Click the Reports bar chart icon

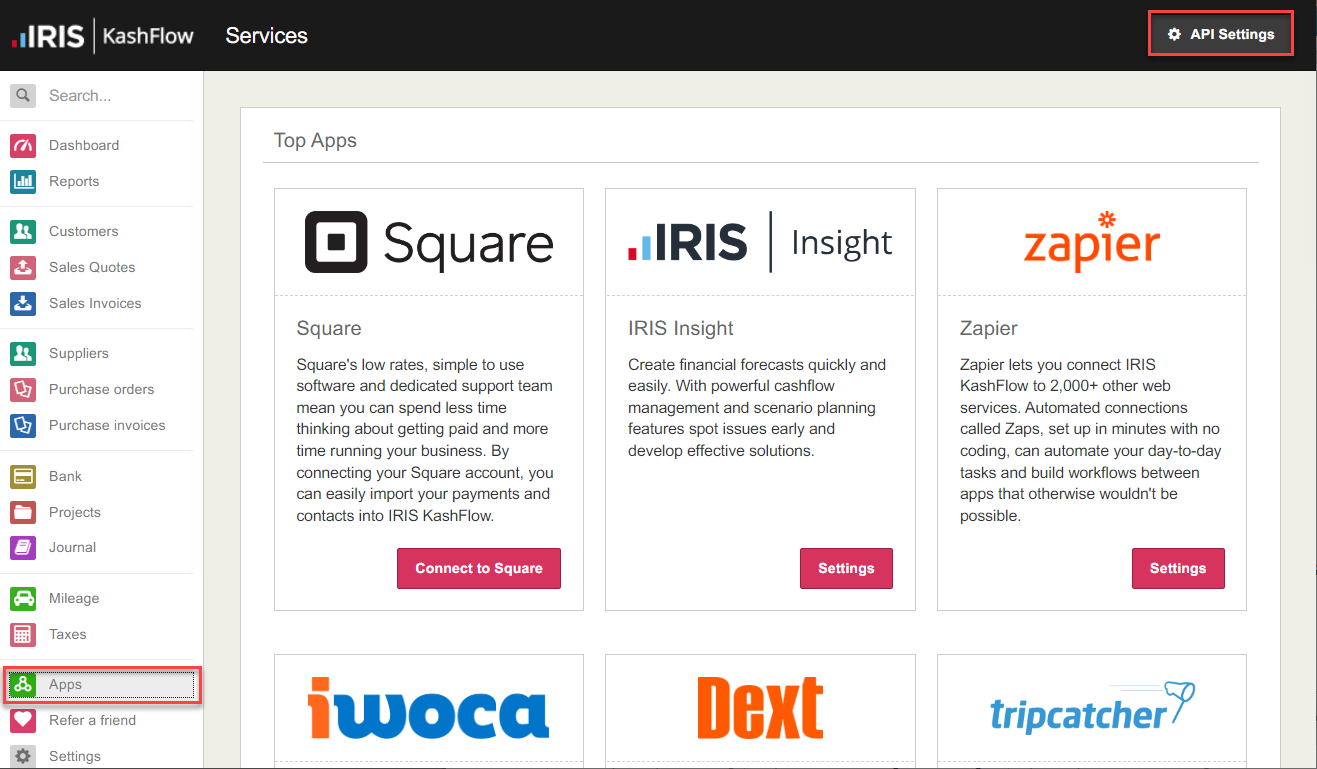coord(23,181)
